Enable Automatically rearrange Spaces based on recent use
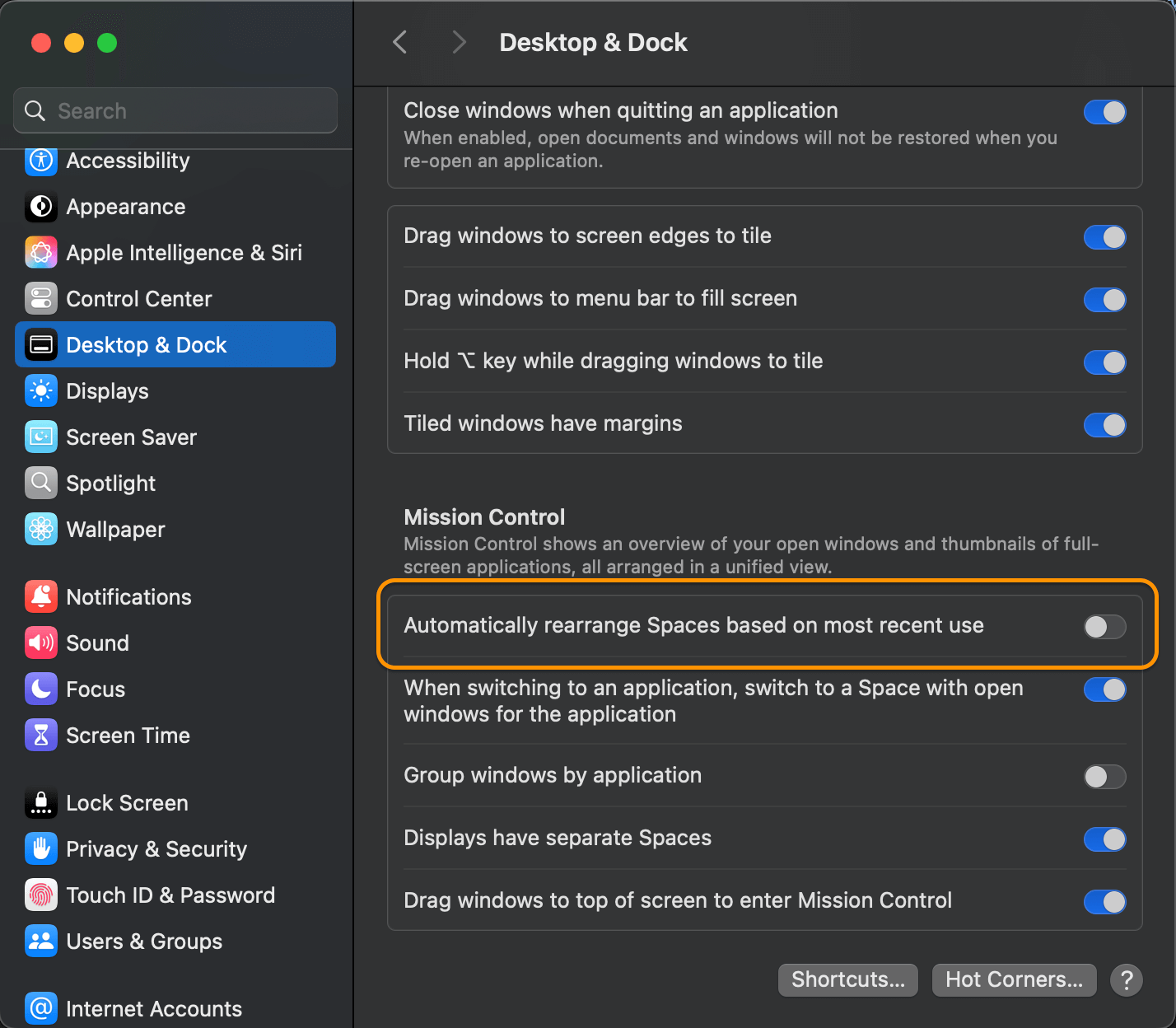The image size is (1176, 1028). click(x=1104, y=627)
